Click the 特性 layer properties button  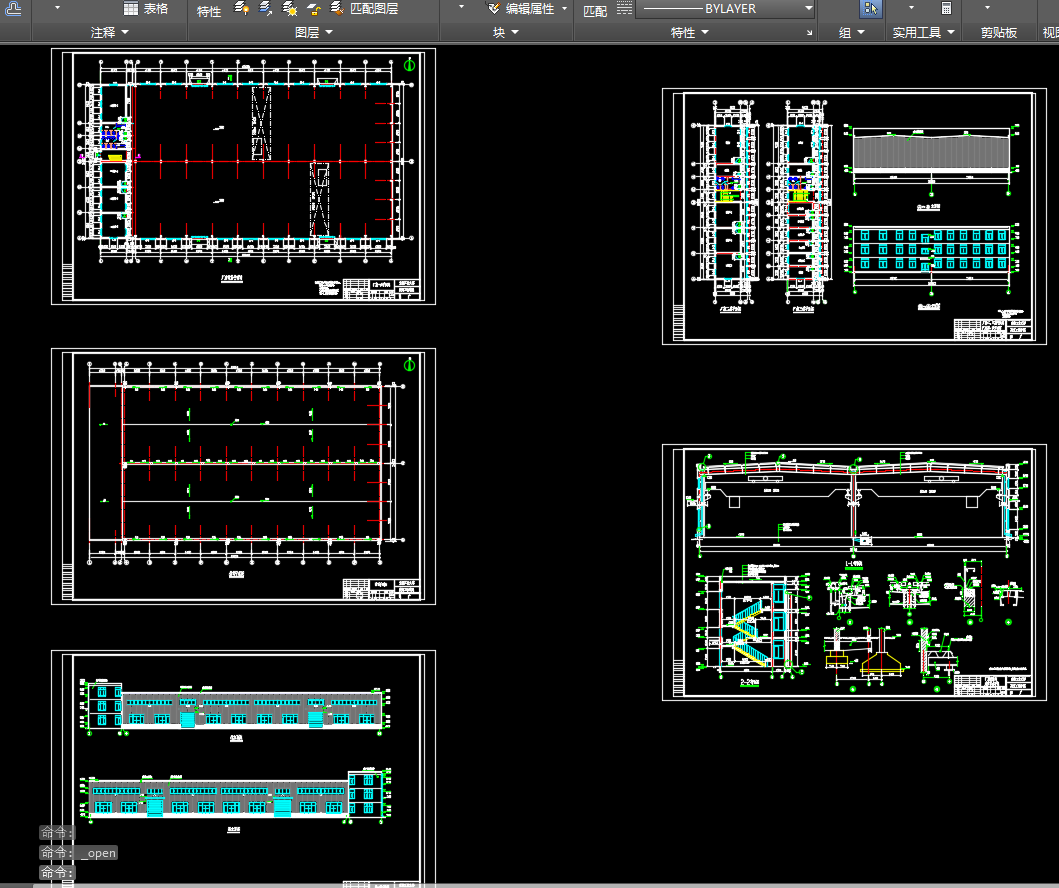pyautogui.click(x=209, y=11)
